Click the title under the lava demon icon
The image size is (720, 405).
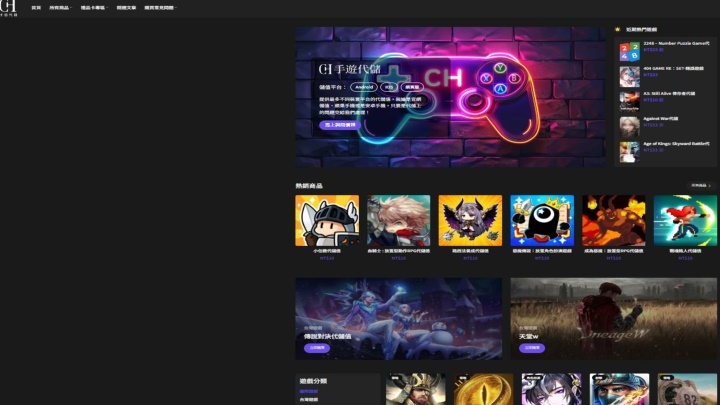point(613,251)
